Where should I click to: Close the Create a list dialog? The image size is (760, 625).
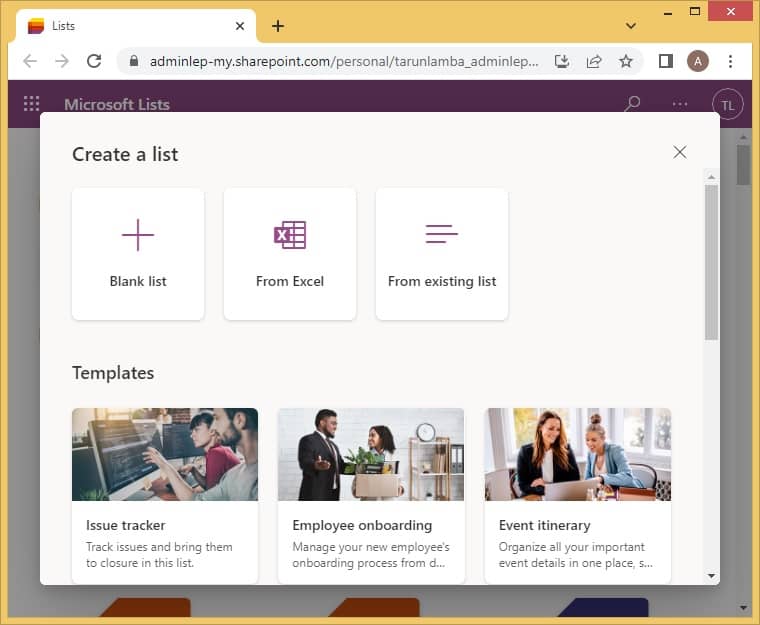[x=680, y=152]
